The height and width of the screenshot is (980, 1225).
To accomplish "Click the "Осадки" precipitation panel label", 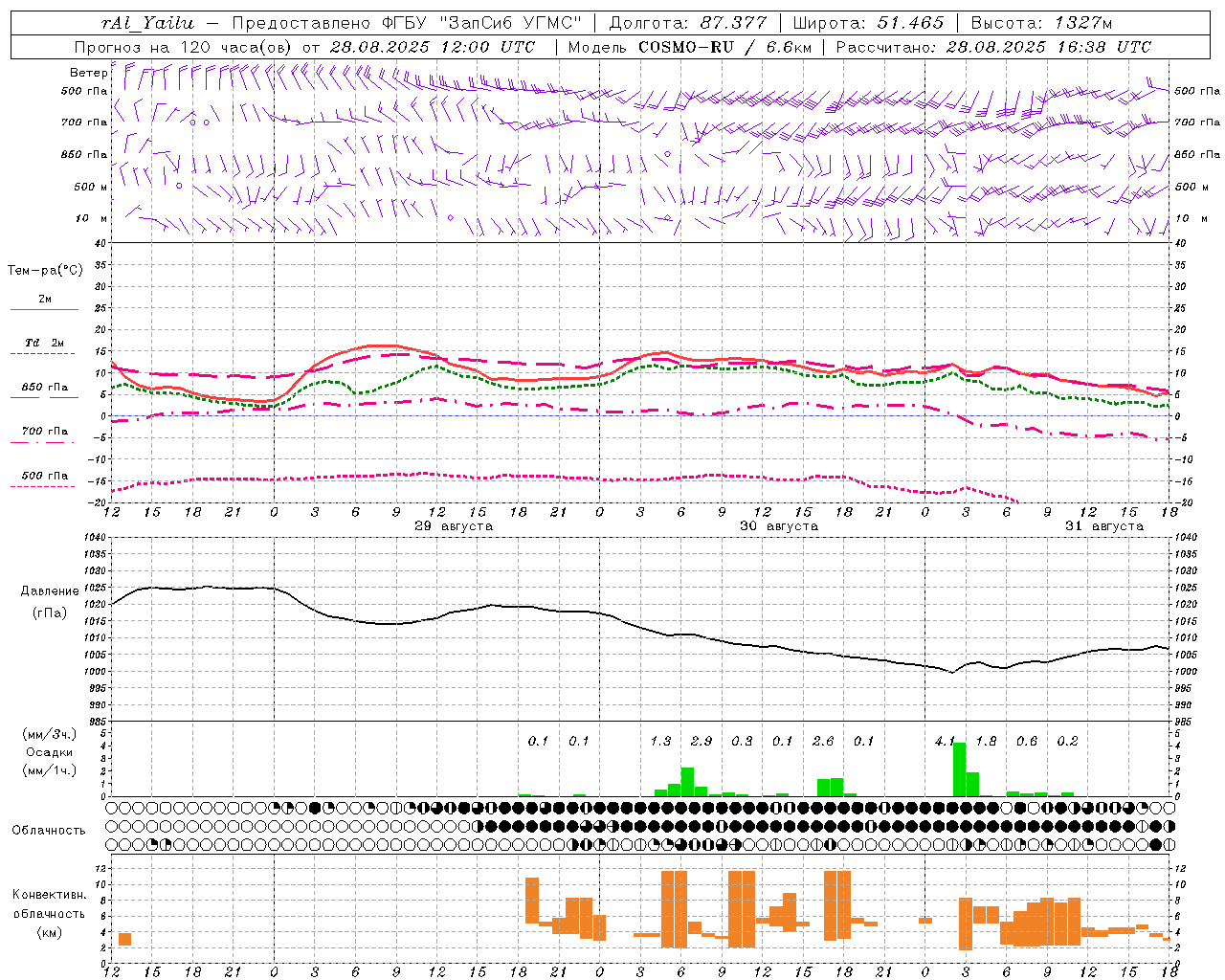I will [50, 752].
